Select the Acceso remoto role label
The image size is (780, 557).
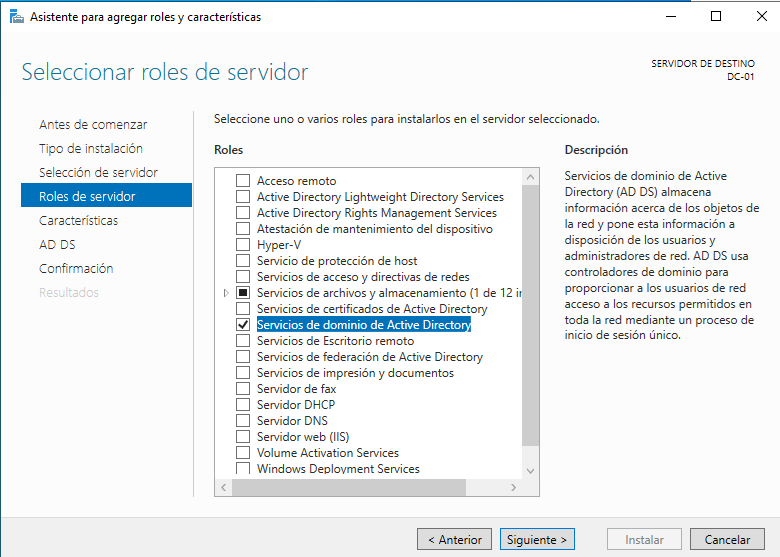click(296, 181)
